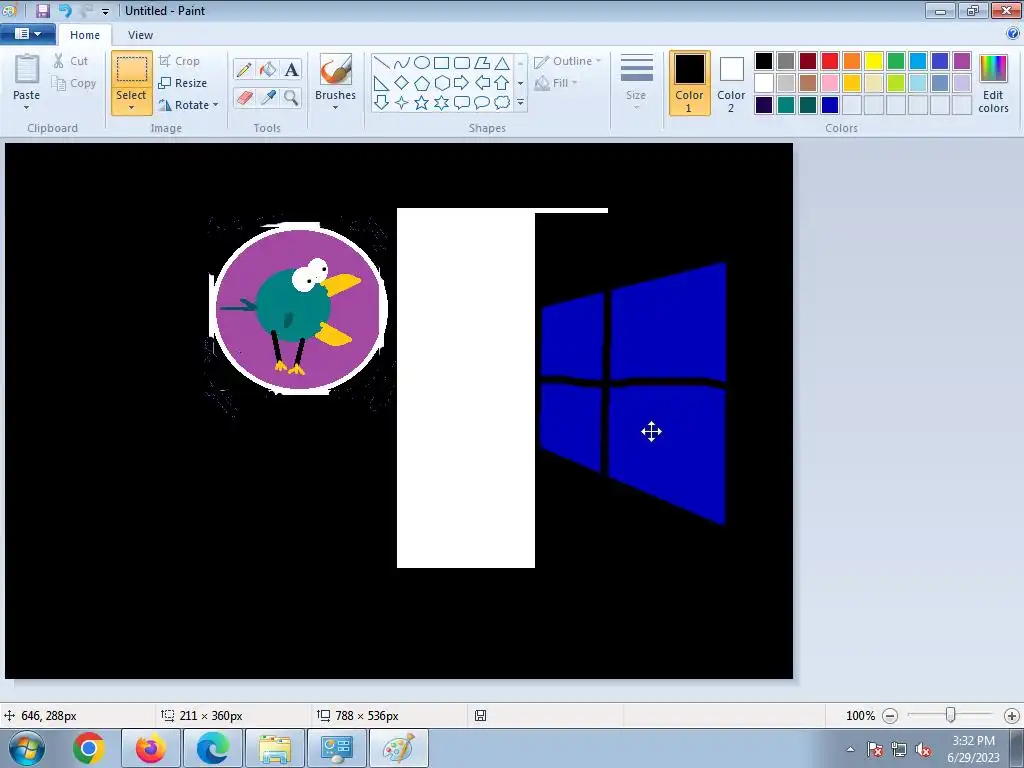Click the Cut button

[x=71, y=61]
